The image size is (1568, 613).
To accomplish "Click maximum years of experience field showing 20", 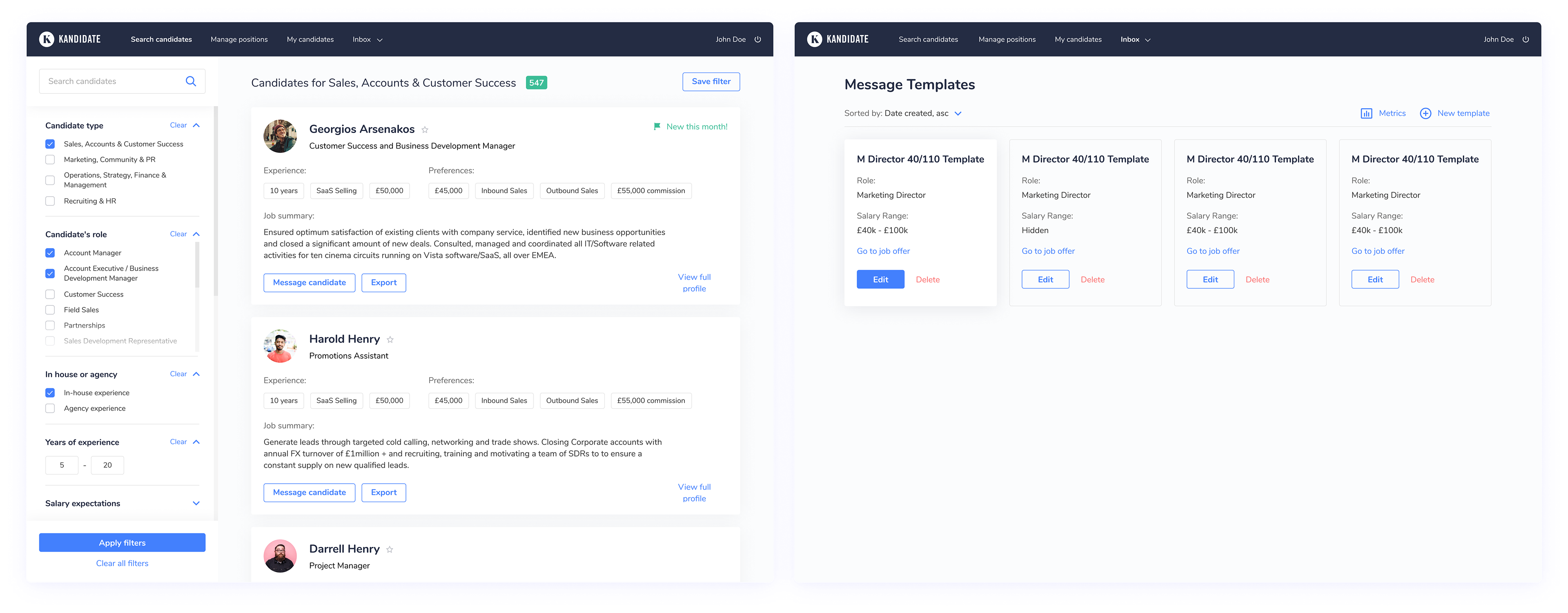I will tap(107, 465).
